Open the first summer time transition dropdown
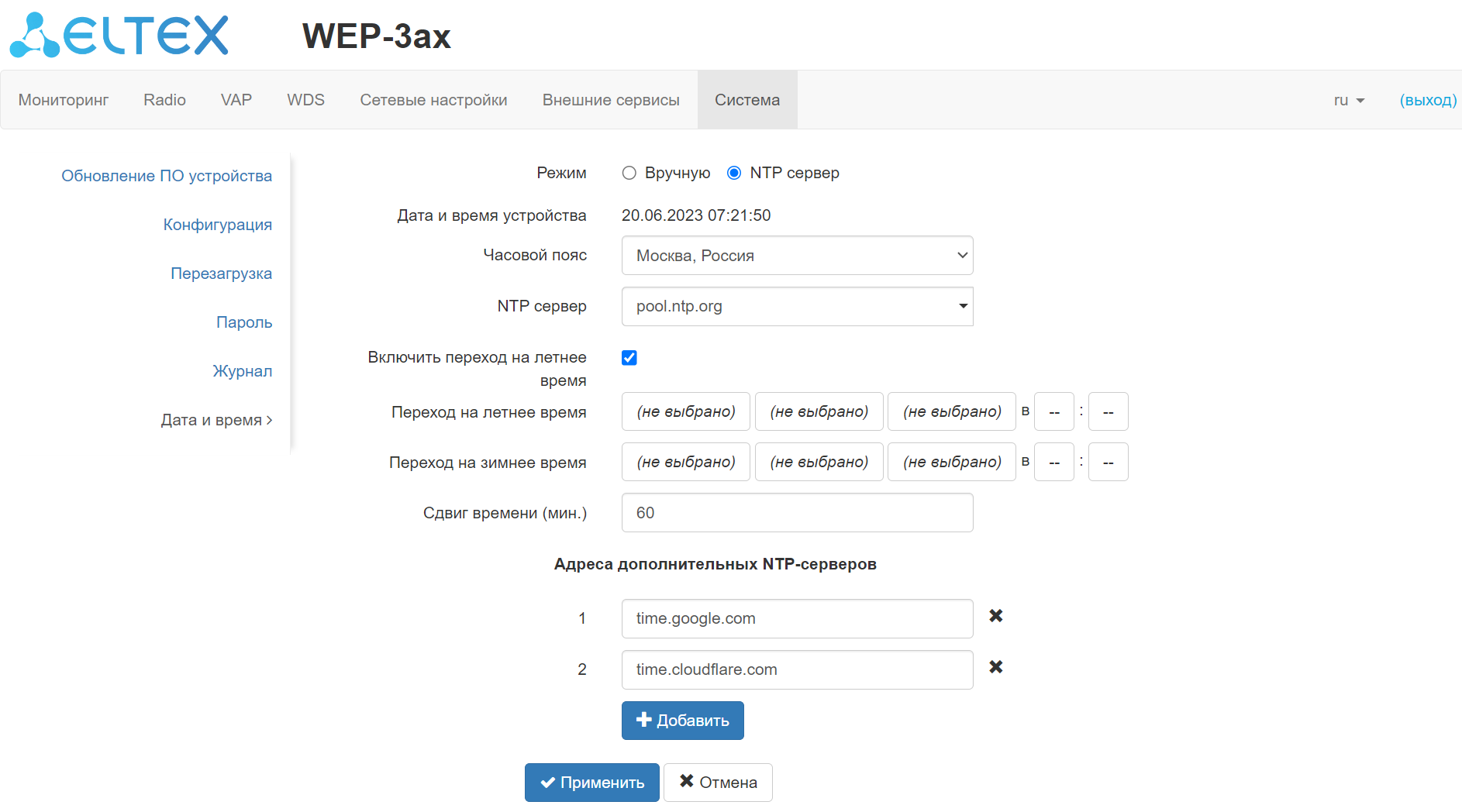This screenshot has width=1462, height=812. tap(685, 411)
